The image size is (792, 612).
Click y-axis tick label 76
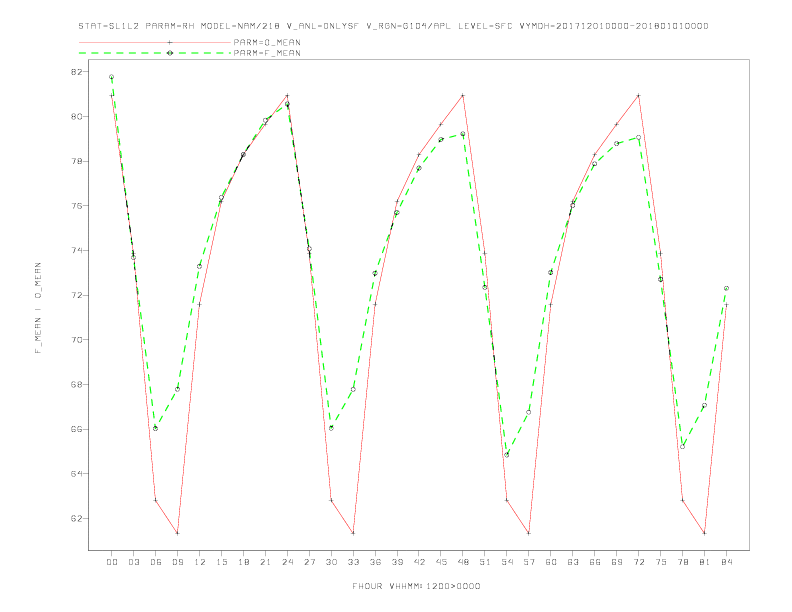[76, 206]
